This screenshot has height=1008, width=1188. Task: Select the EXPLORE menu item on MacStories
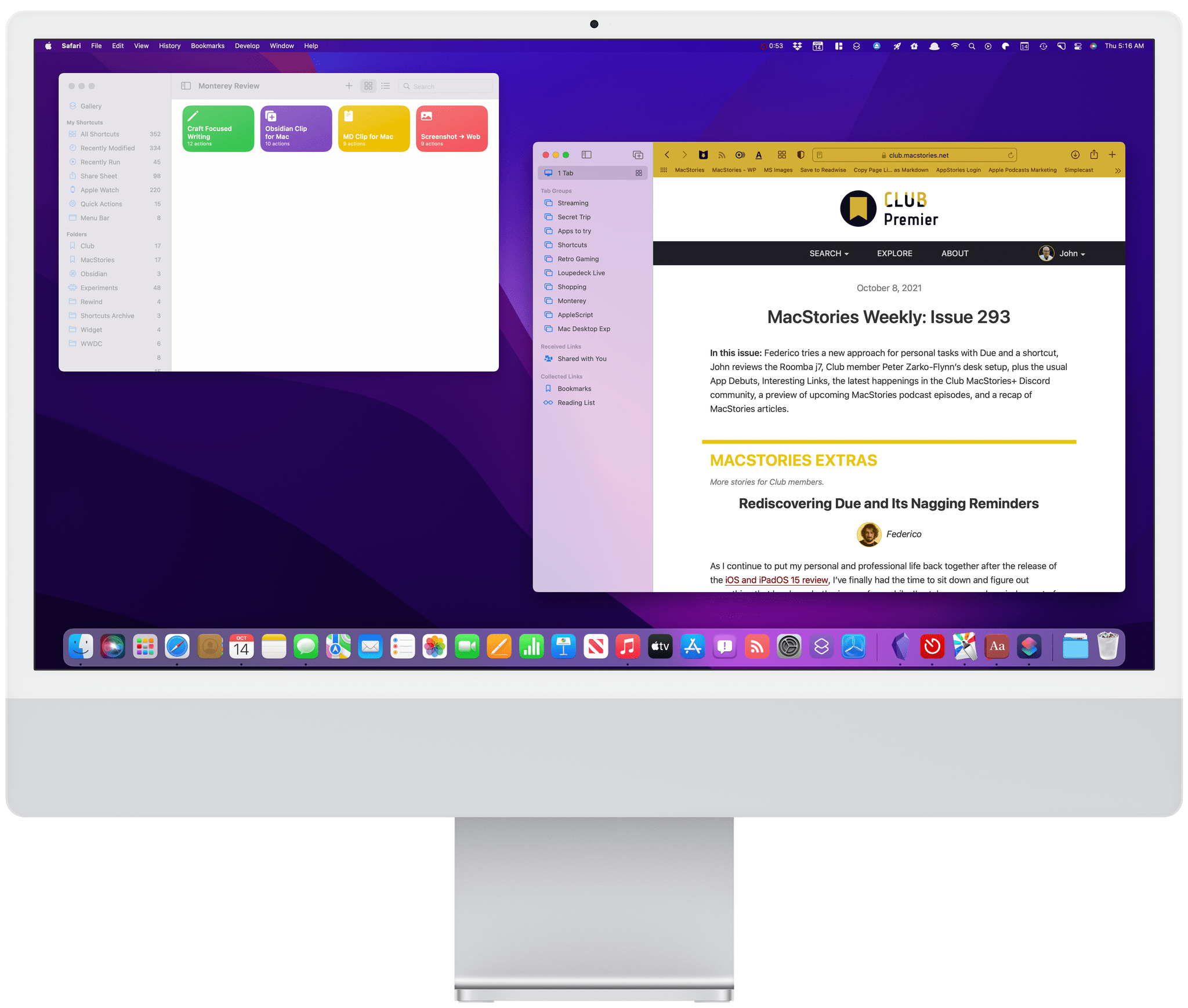(894, 253)
